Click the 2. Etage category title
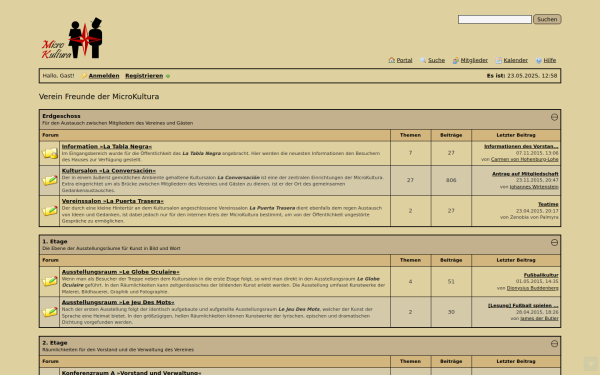This screenshot has height=375, width=600. coord(55,343)
